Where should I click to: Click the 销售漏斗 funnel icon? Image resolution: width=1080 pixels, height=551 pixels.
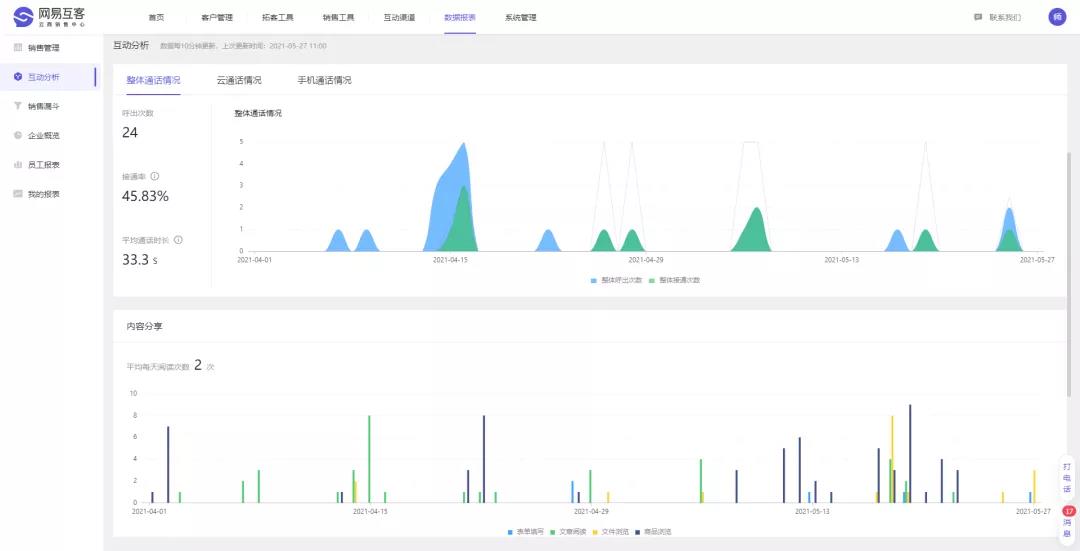coord(18,106)
